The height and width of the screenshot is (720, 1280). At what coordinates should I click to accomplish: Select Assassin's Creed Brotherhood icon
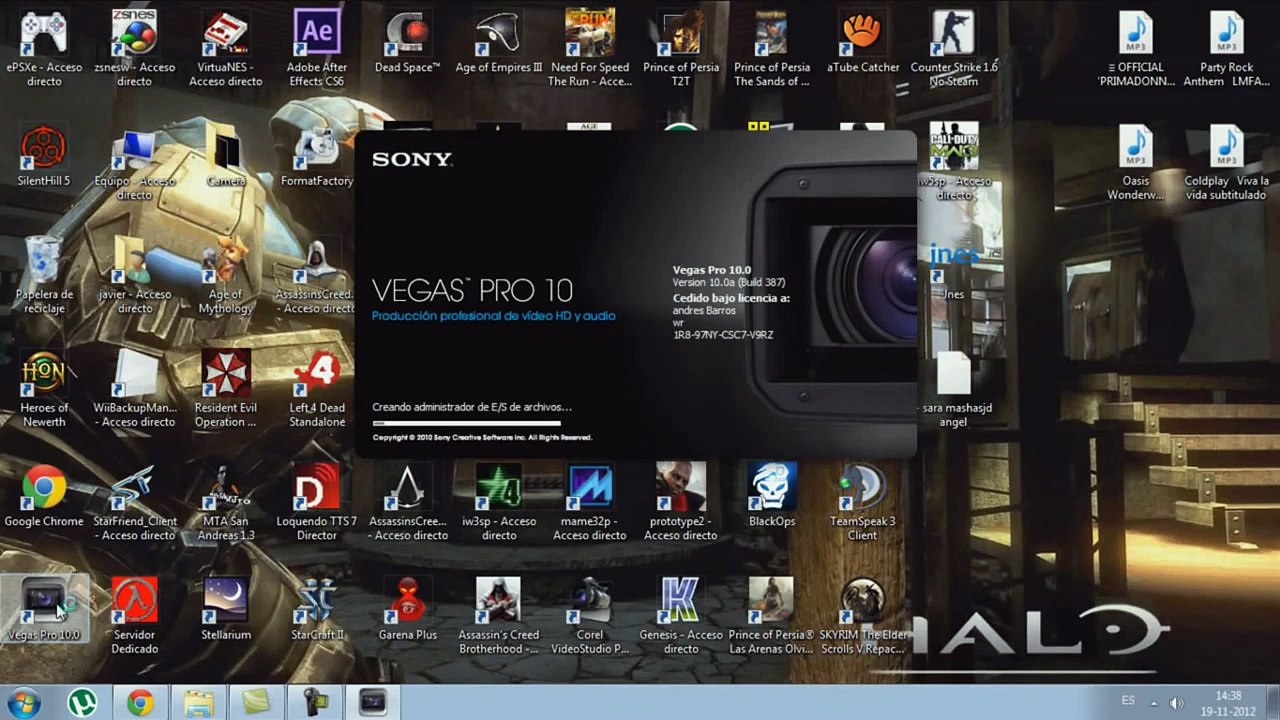(x=498, y=614)
